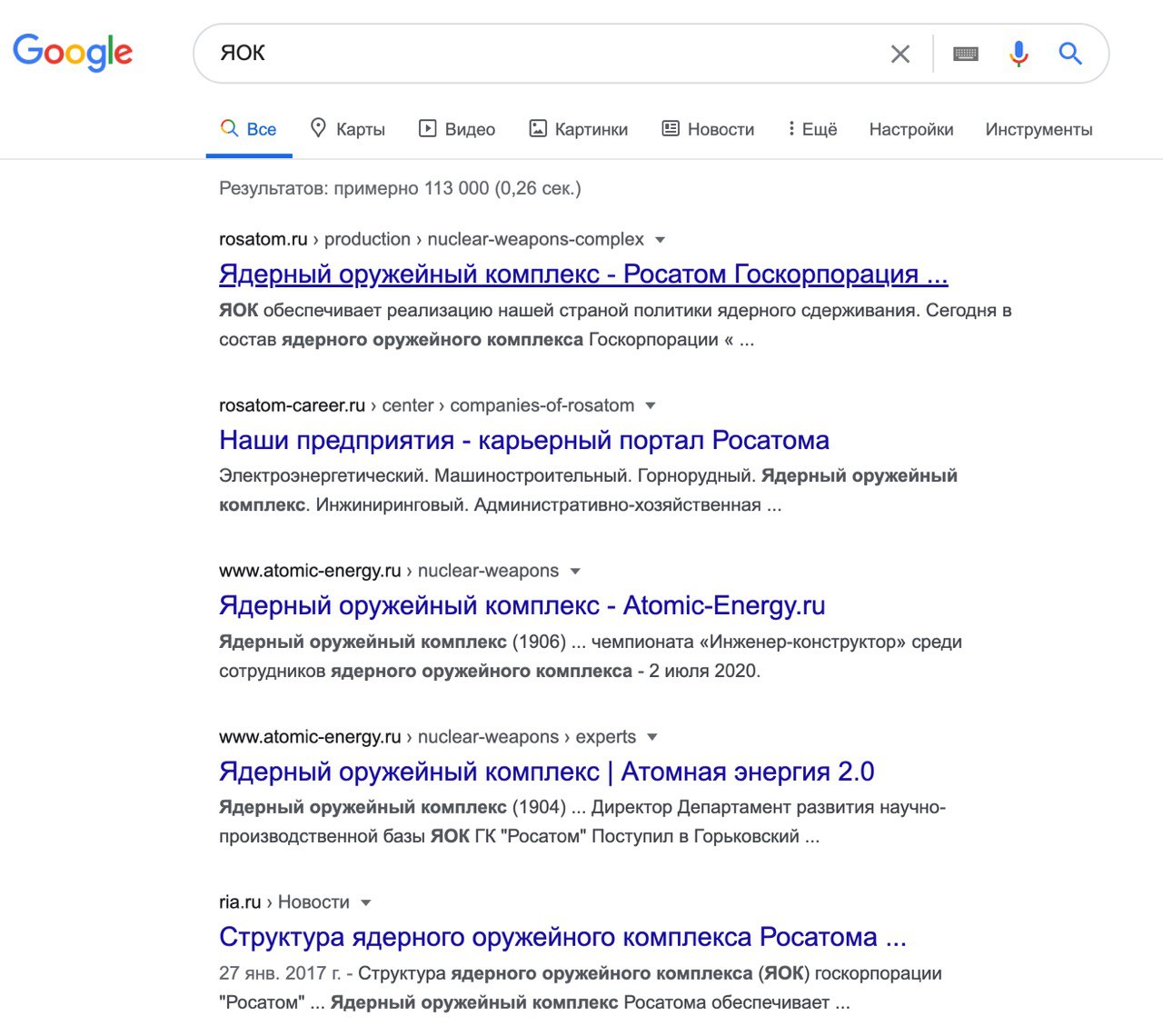Open Настройки search settings
1163x1036 pixels.
tap(911, 129)
